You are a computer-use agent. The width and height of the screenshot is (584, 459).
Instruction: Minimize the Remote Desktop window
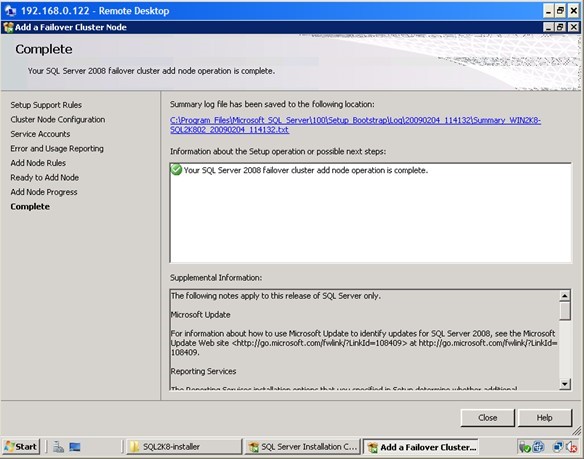[548, 11]
